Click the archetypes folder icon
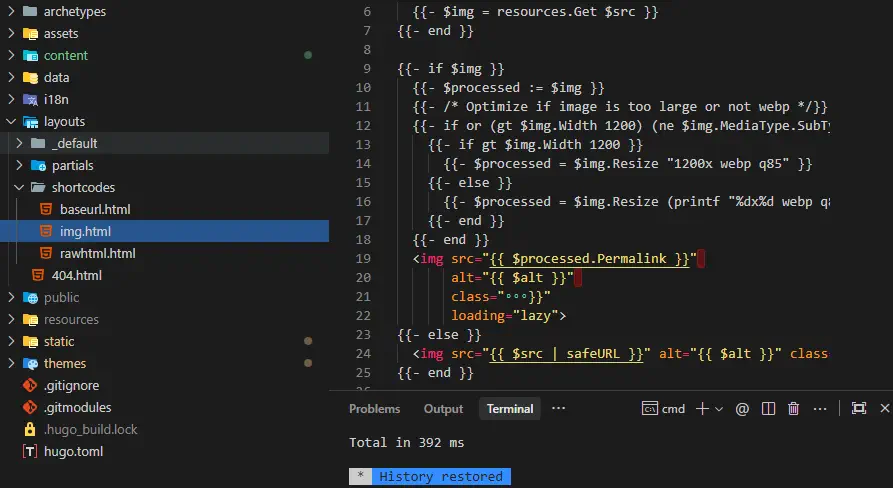The width and height of the screenshot is (893, 488). coord(30,11)
